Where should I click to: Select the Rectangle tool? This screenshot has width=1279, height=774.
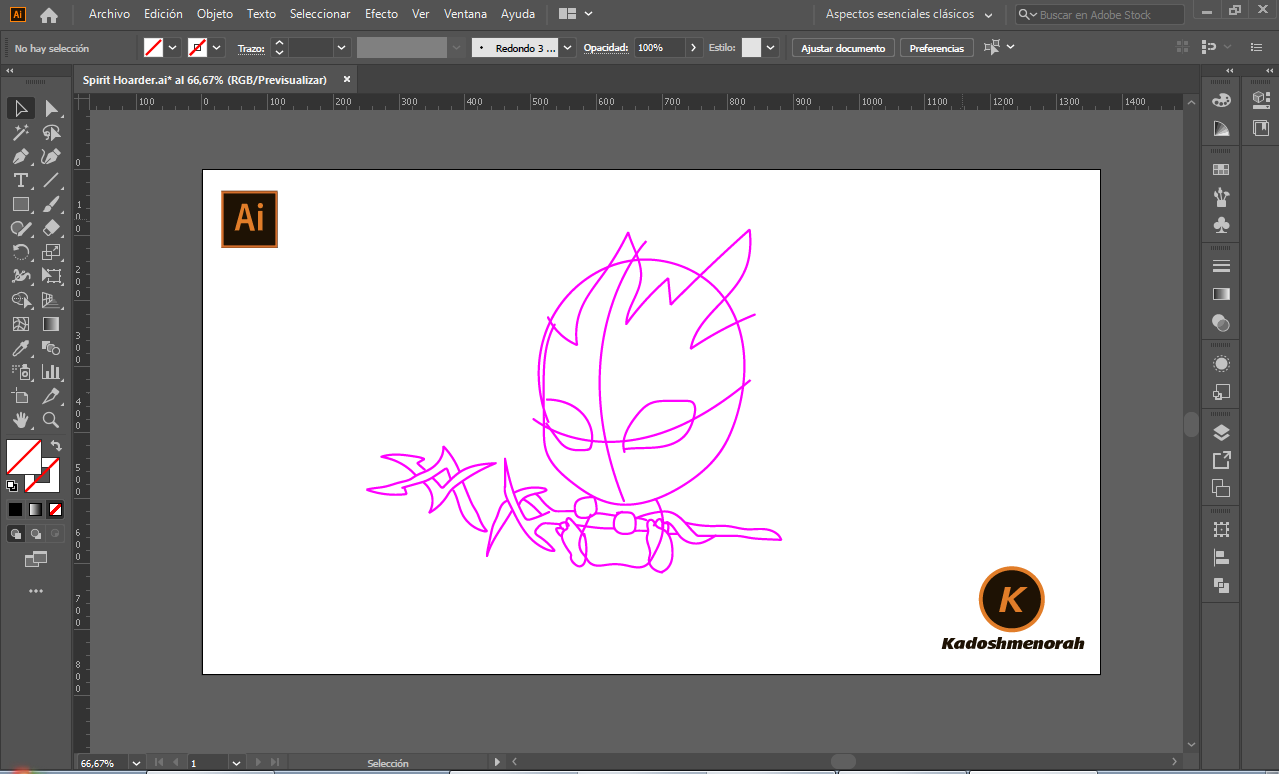click(21, 204)
